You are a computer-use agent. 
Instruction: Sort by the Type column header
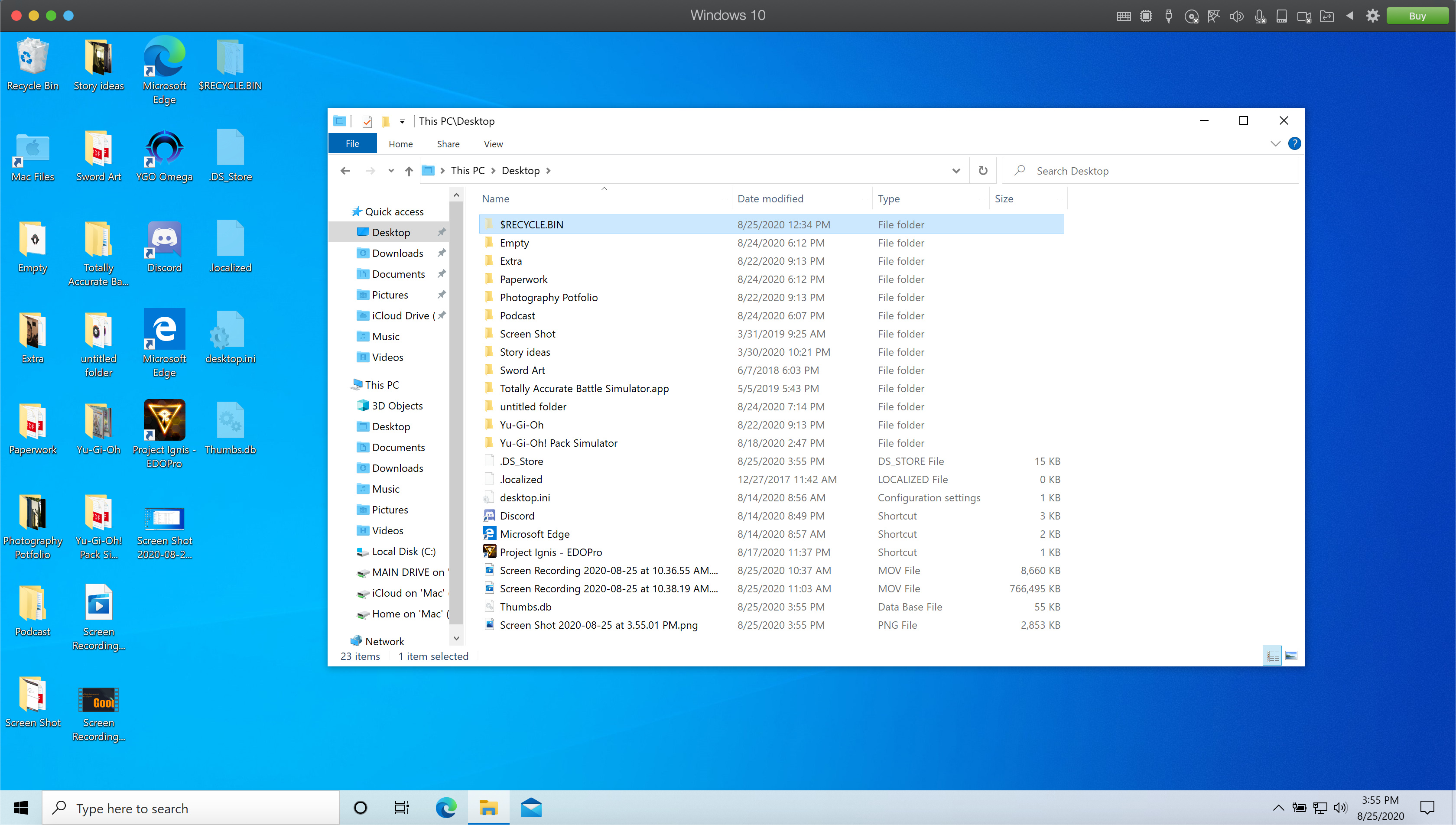(x=930, y=199)
